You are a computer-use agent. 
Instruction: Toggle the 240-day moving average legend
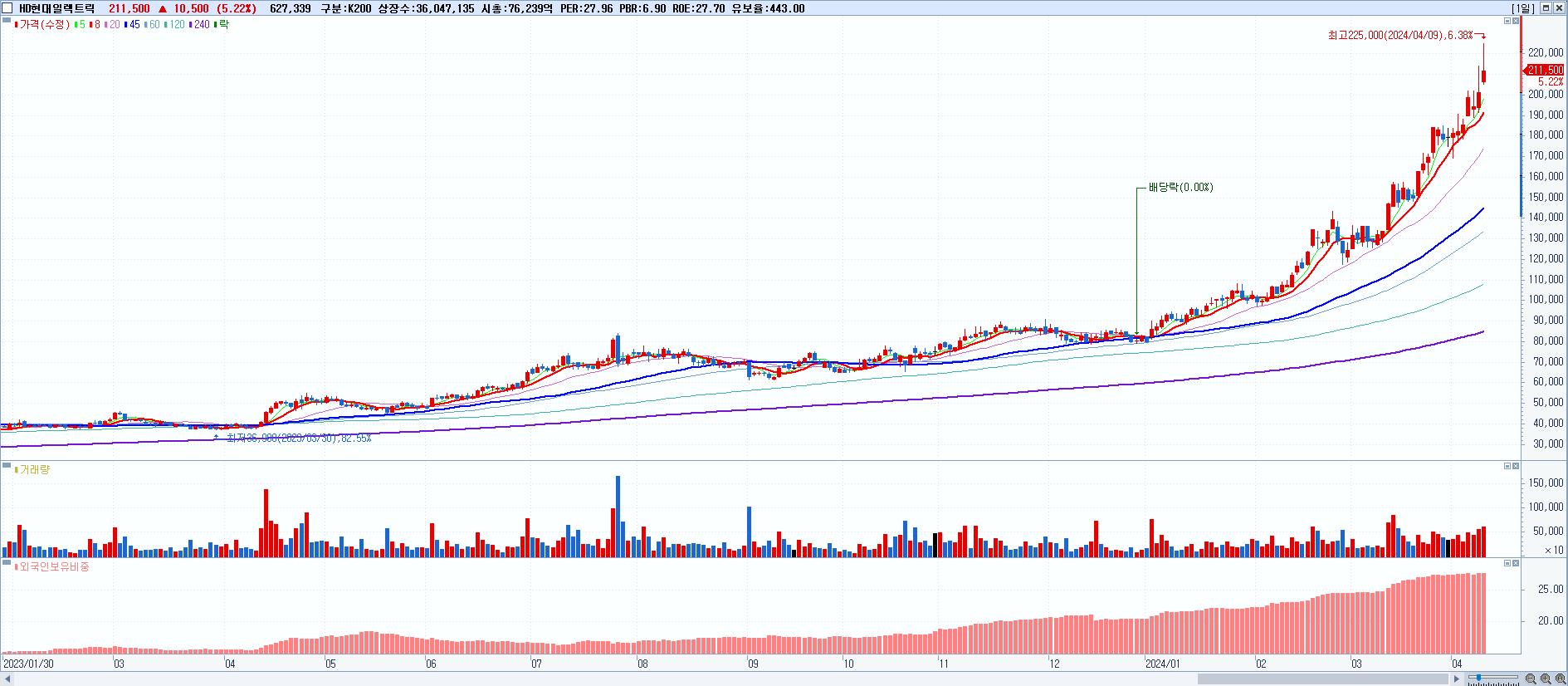tap(200, 25)
